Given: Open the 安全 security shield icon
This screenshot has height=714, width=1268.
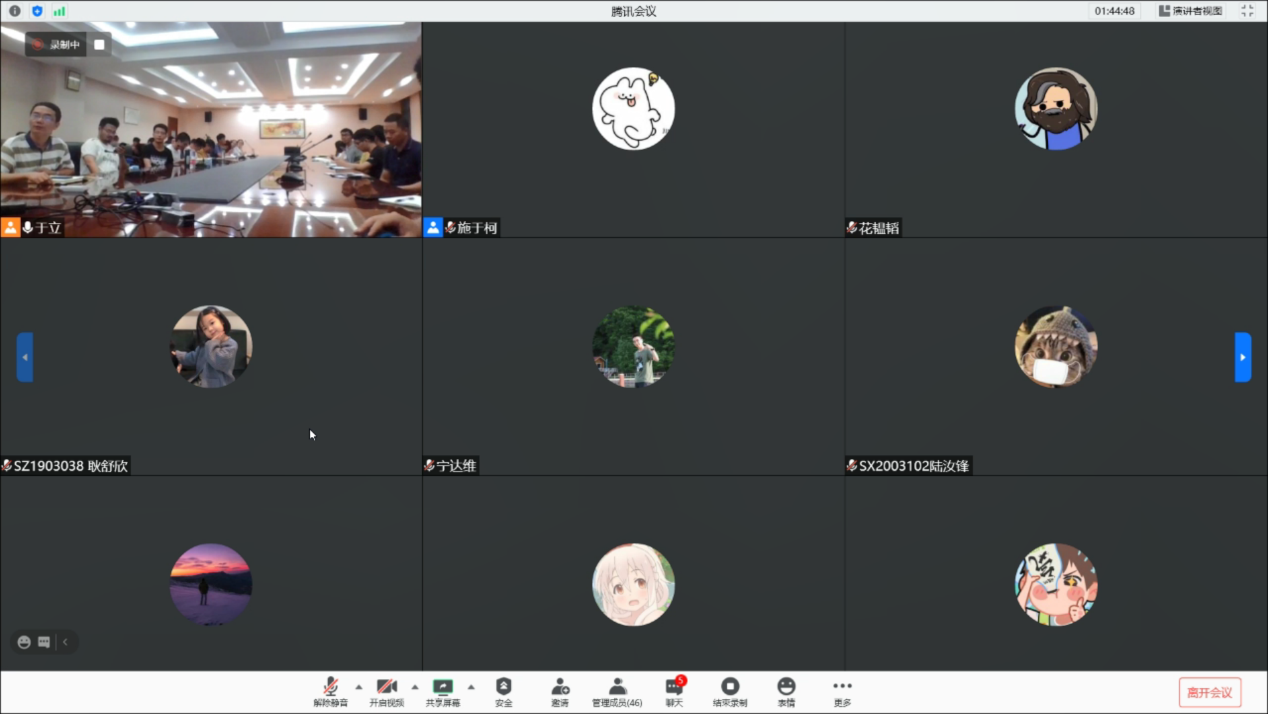Looking at the screenshot, I should [x=503, y=691].
